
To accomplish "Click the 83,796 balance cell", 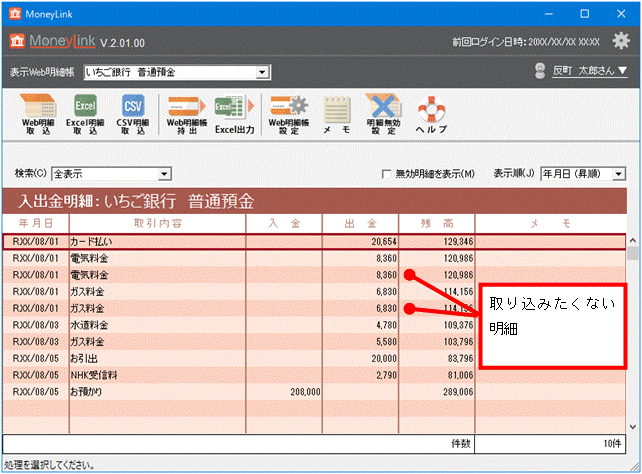I will pyautogui.click(x=437, y=359).
